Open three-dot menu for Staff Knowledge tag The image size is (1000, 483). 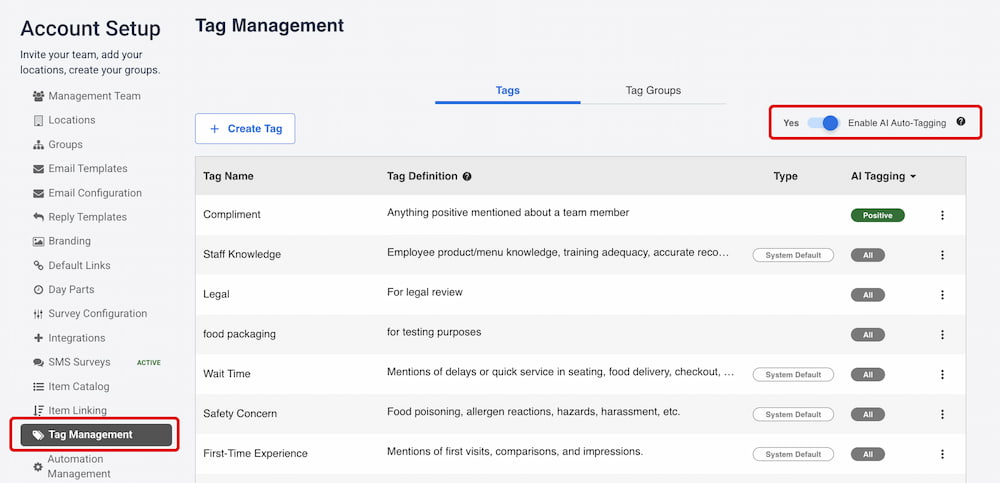[943, 255]
